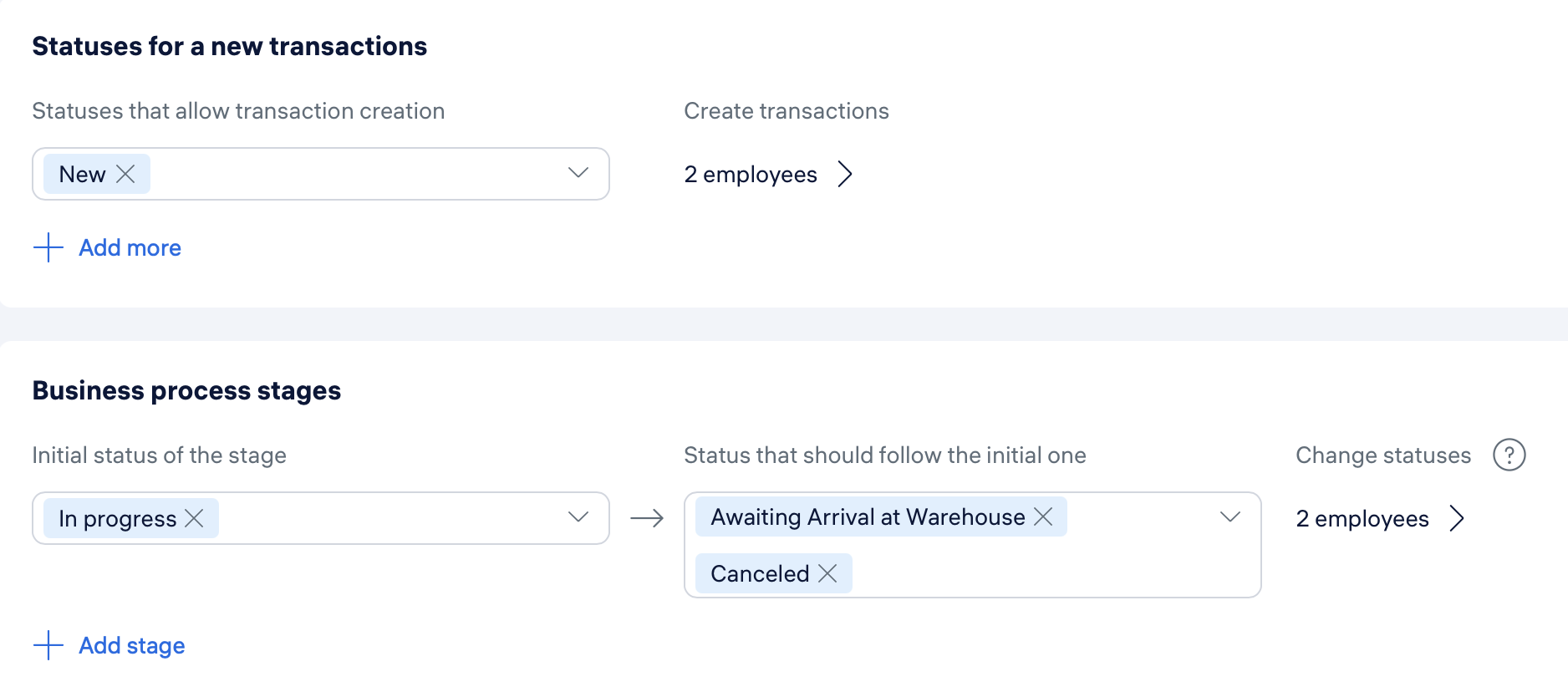Image resolution: width=1568 pixels, height=697 pixels.
Task: Remove the Canceled status tag
Action: (827, 573)
